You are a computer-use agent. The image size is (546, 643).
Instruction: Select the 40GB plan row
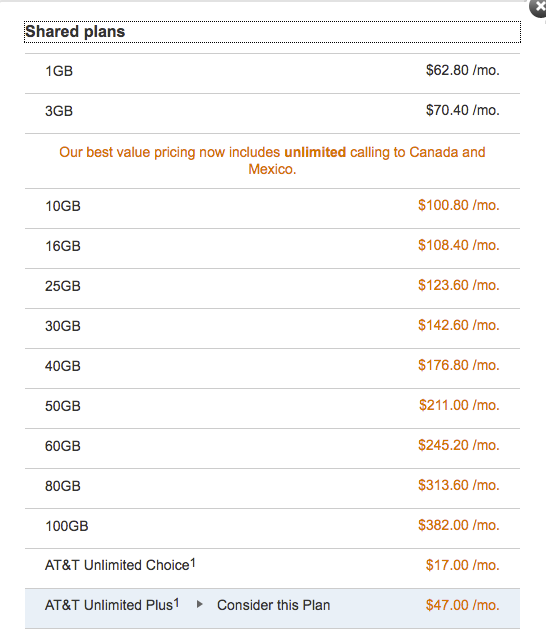tap(272, 369)
